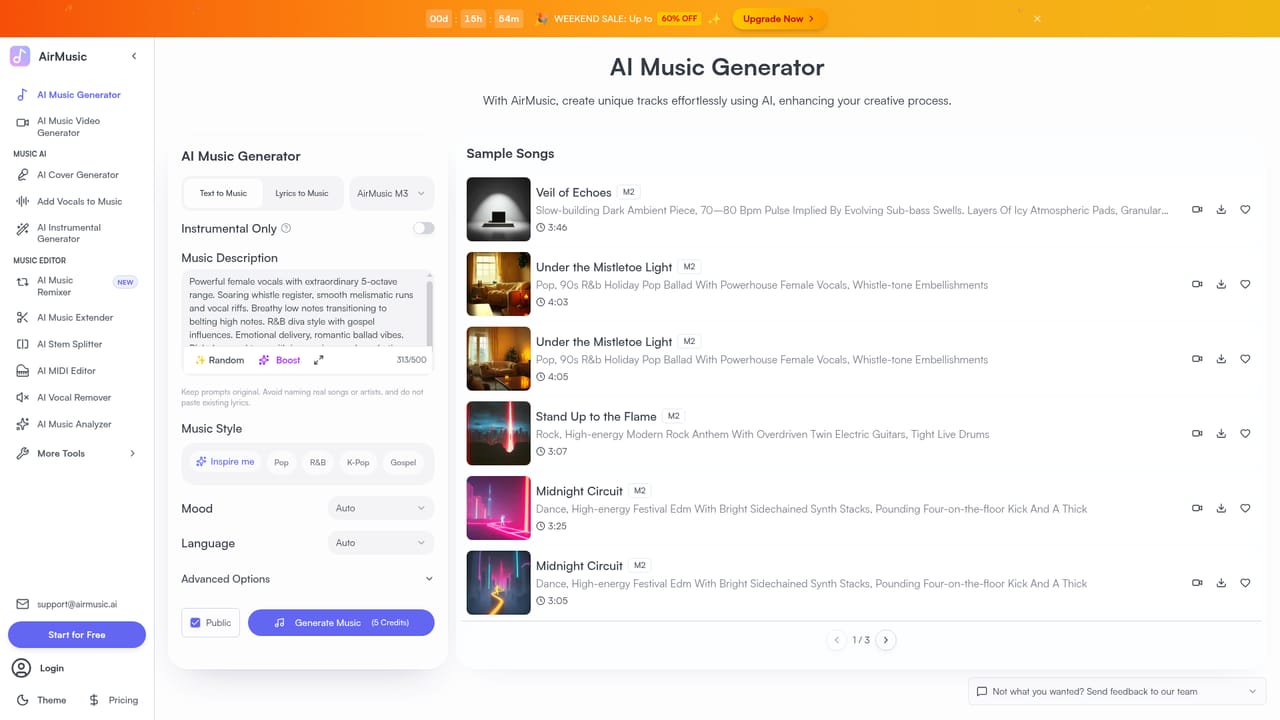Select the R&B music style chip

pyautogui.click(x=318, y=462)
